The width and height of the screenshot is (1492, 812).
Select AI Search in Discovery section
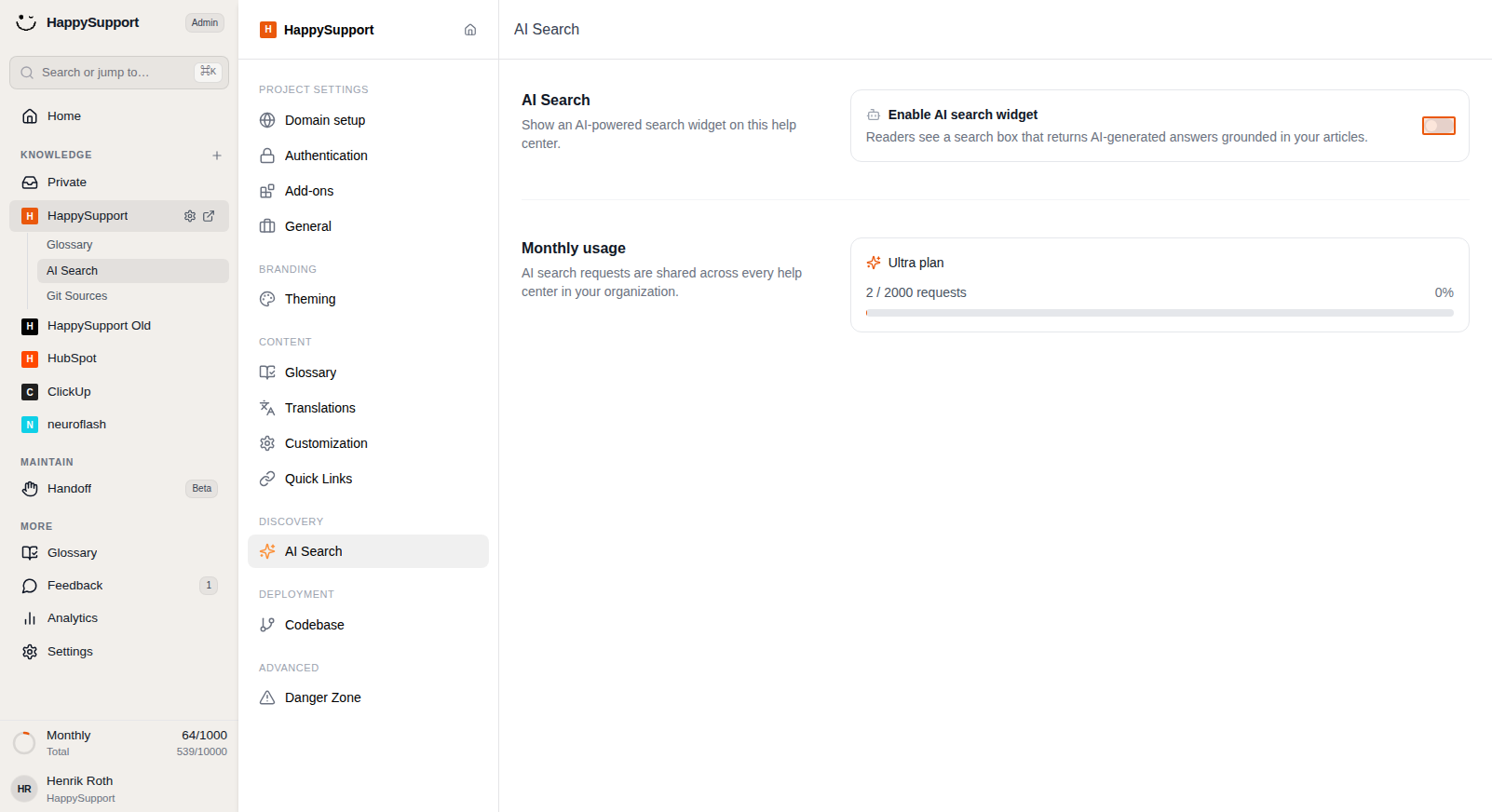coord(368,551)
